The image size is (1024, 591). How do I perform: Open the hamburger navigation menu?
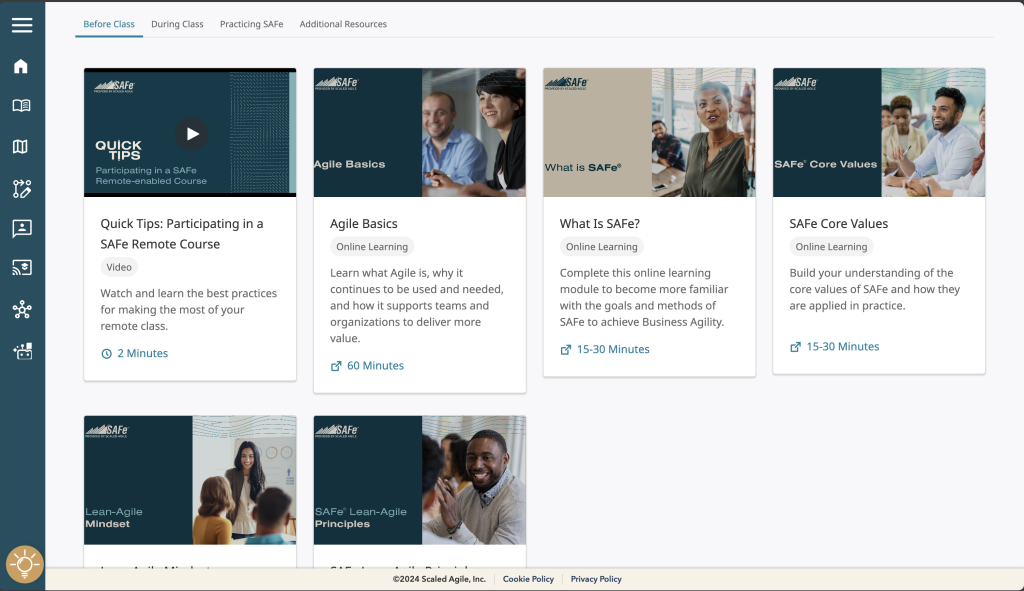(22, 25)
